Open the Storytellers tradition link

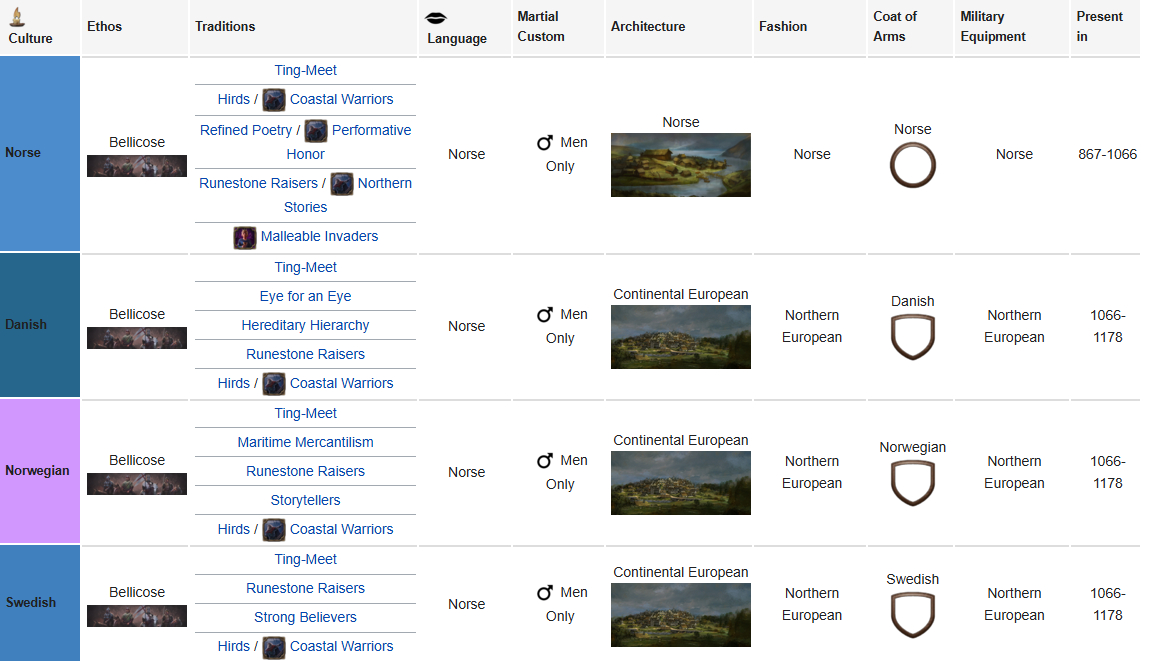pyautogui.click(x=305, y=501)
